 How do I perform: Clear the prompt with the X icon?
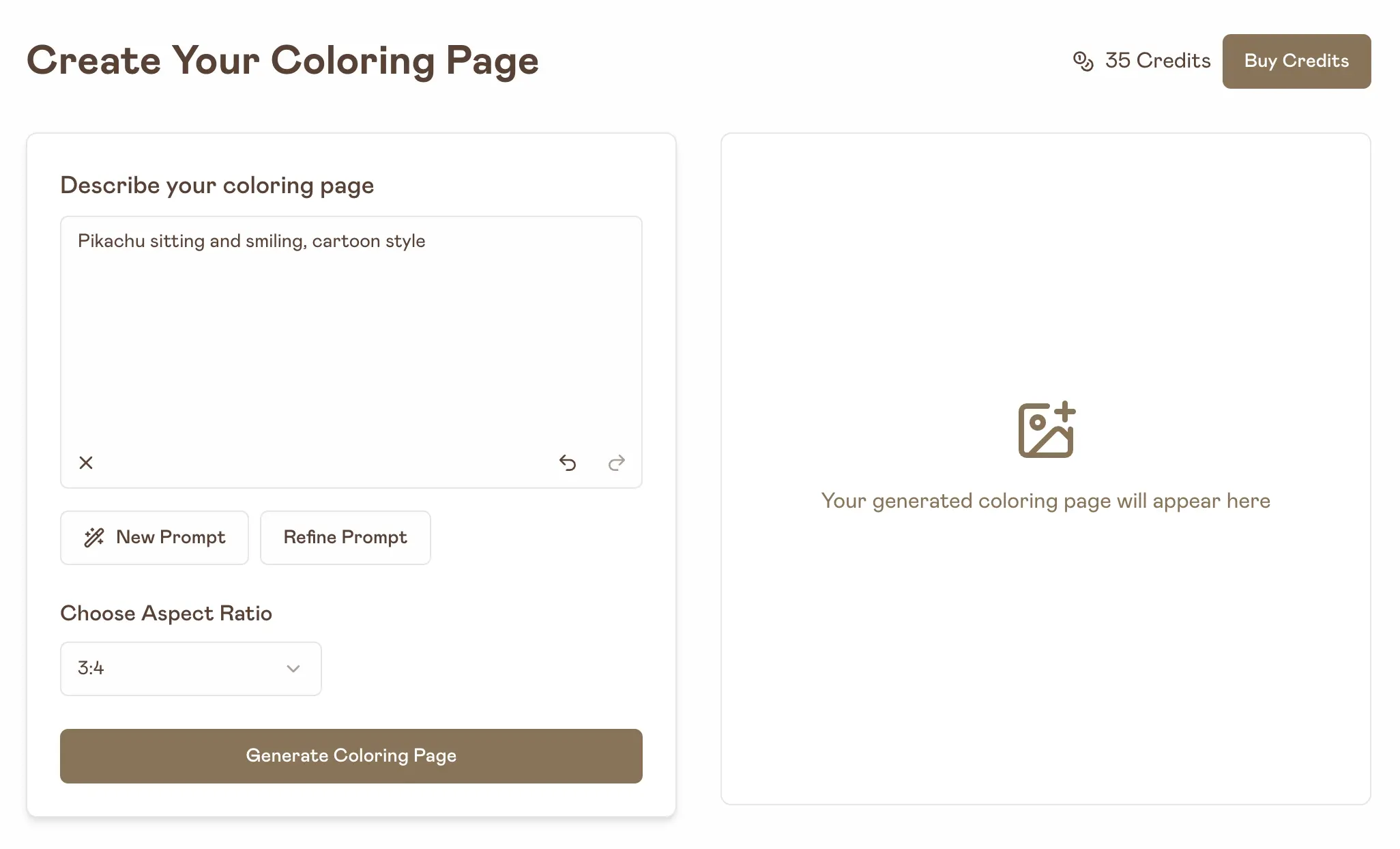(86, 463)
